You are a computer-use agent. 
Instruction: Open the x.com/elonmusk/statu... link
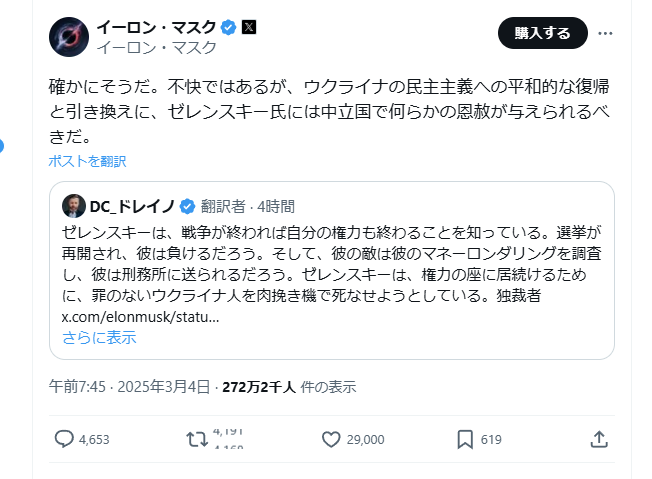click(x=139, y=317)
